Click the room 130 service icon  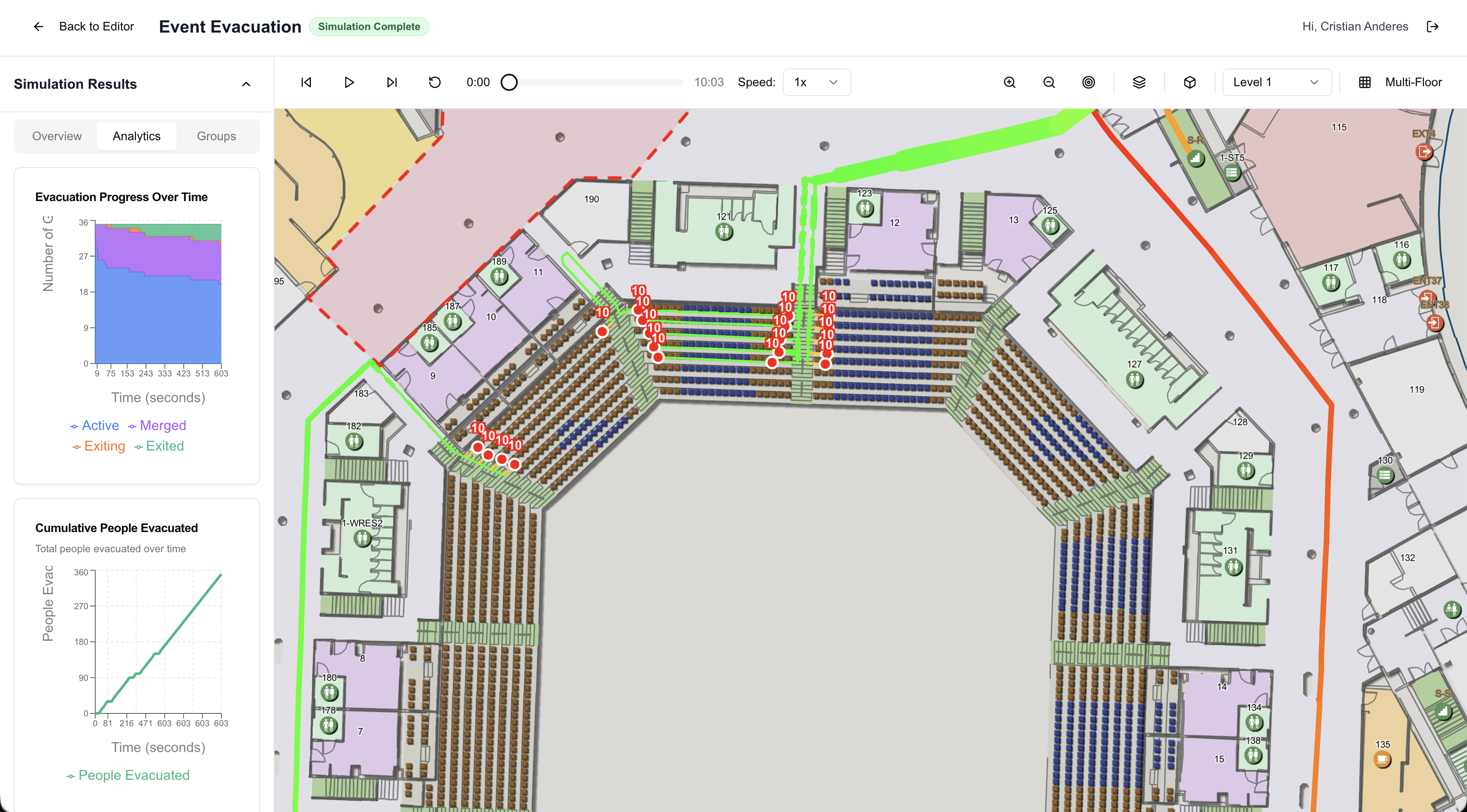[1385, 475]
